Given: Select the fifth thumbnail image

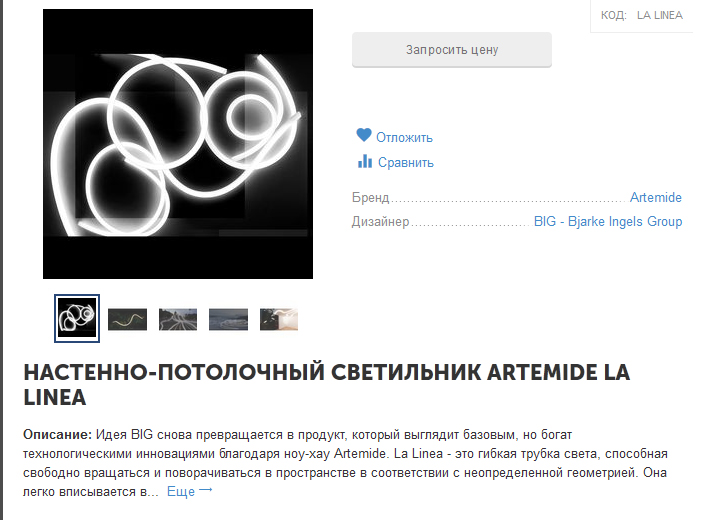Looking at the screenshot, I should (279, 319).
